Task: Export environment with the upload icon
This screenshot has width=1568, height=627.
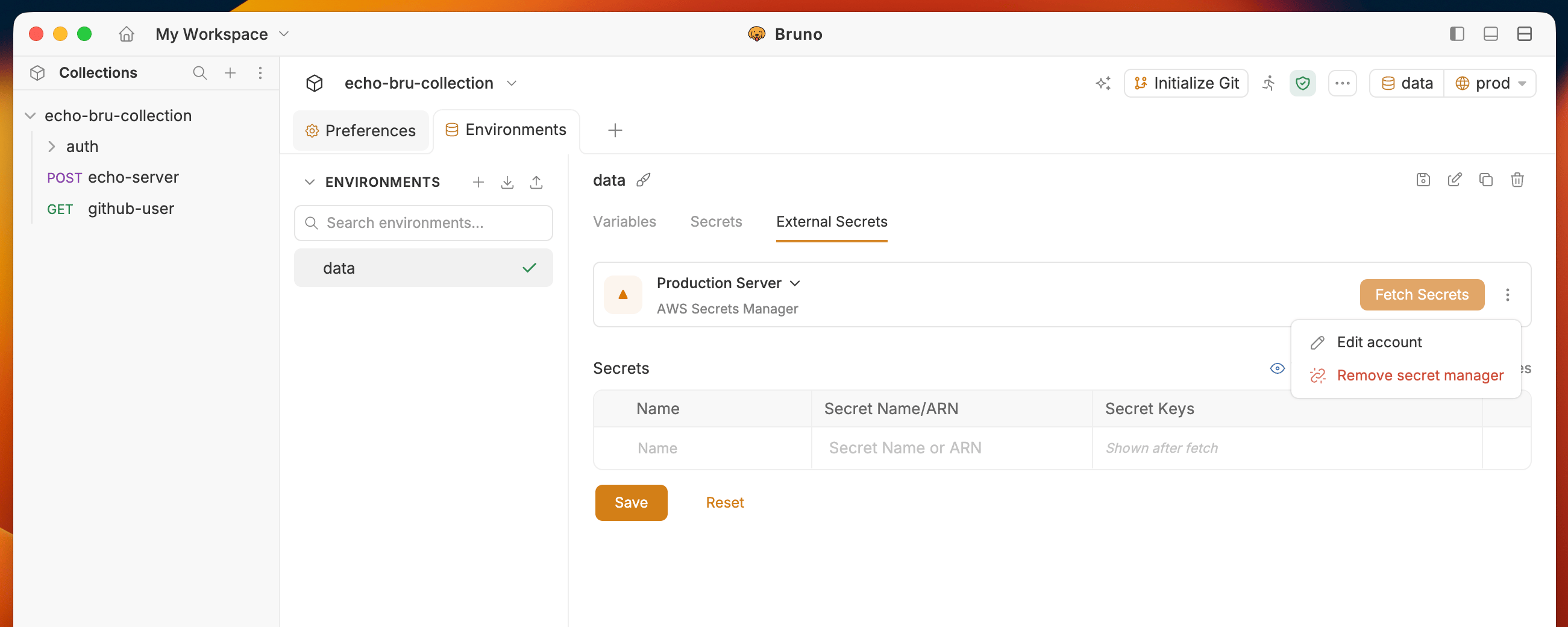Action: pos(536,182)
